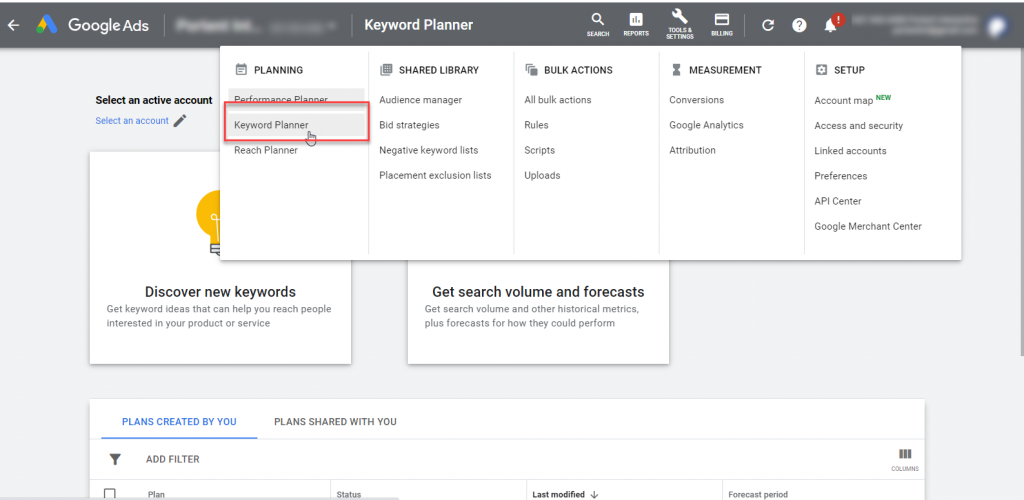Open Google Analytics under Measurement

(706, 125)
